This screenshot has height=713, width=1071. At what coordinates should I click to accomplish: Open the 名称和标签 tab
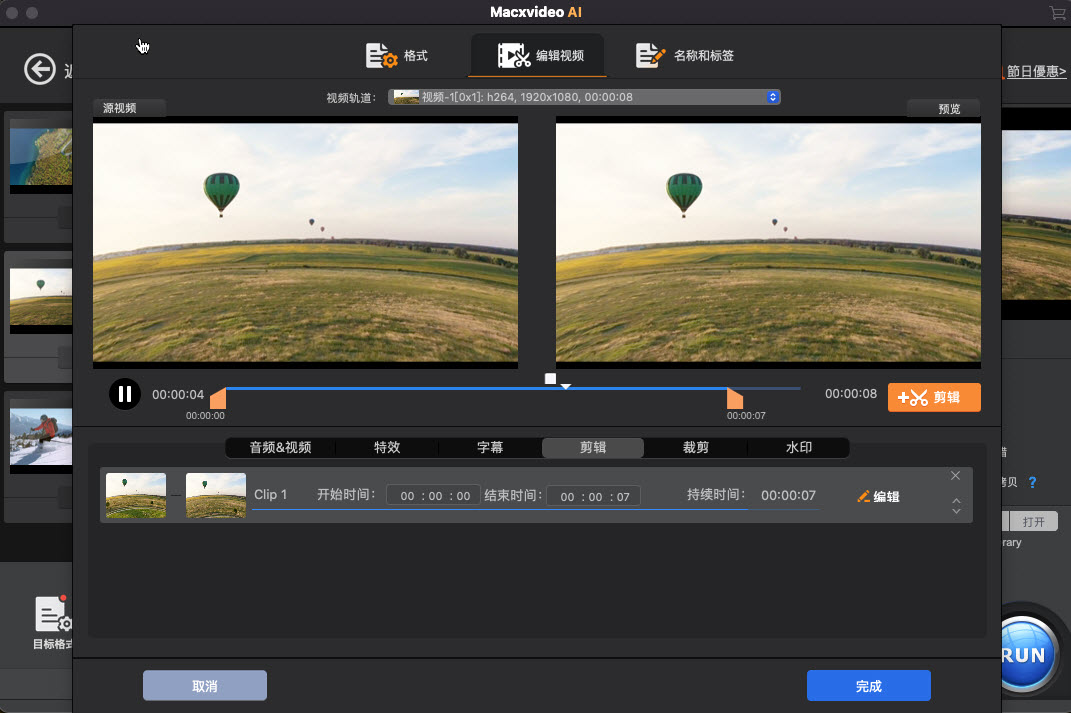click(685, 56)
